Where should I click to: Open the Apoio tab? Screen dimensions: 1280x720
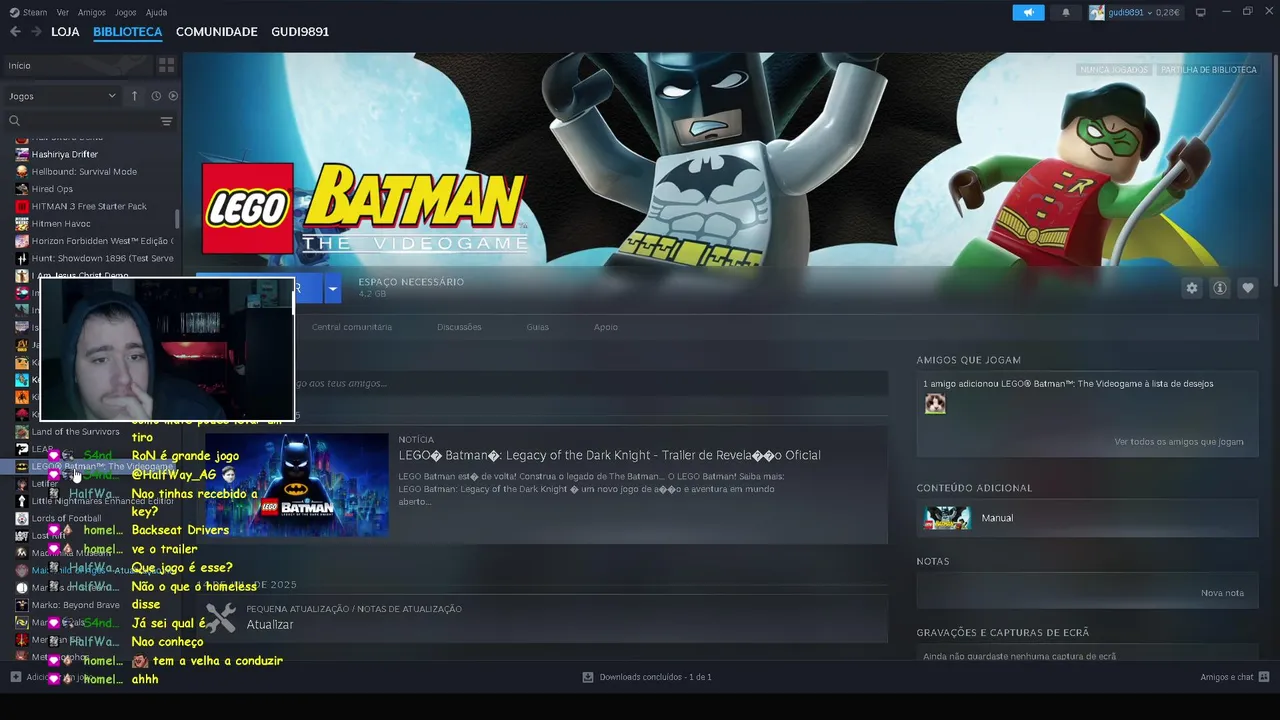click(606, 327)
